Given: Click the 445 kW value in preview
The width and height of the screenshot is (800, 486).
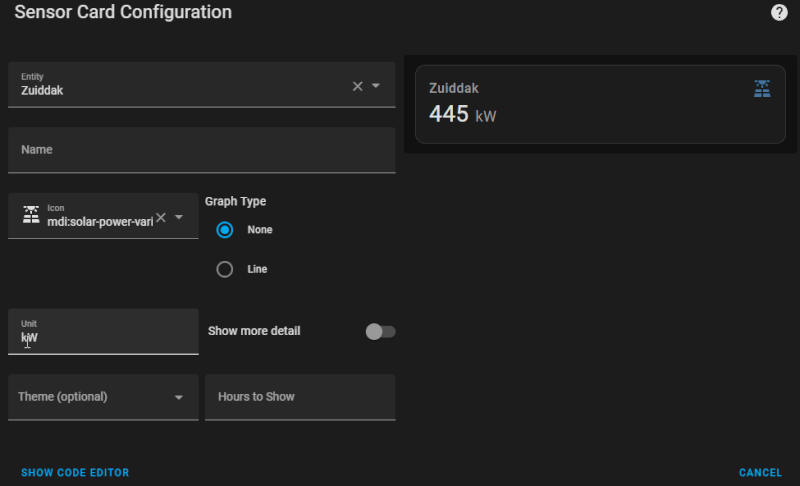Looking at the screenshot, I should (462, 115).
